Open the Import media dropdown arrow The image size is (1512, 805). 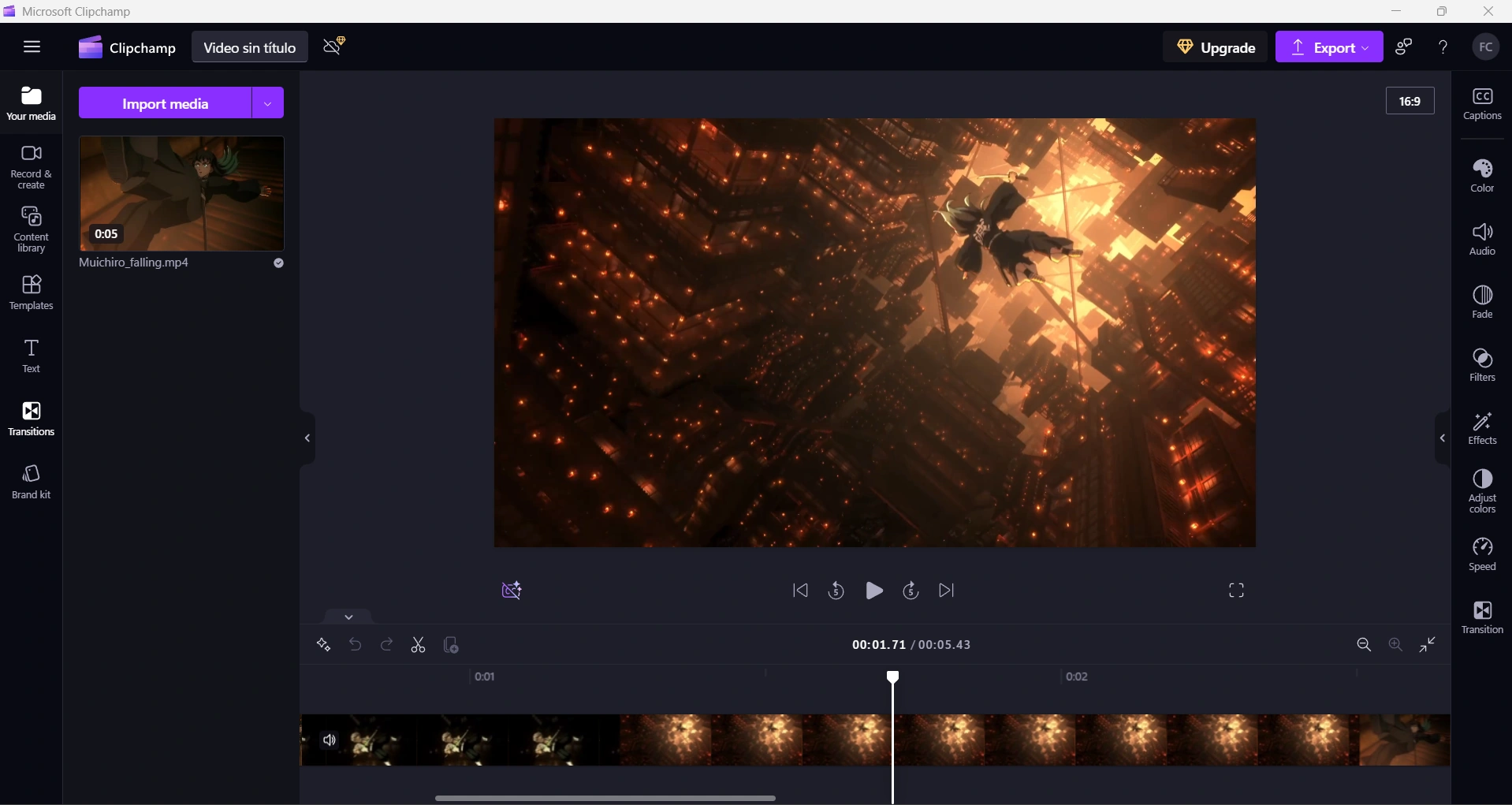coord(268,103)
